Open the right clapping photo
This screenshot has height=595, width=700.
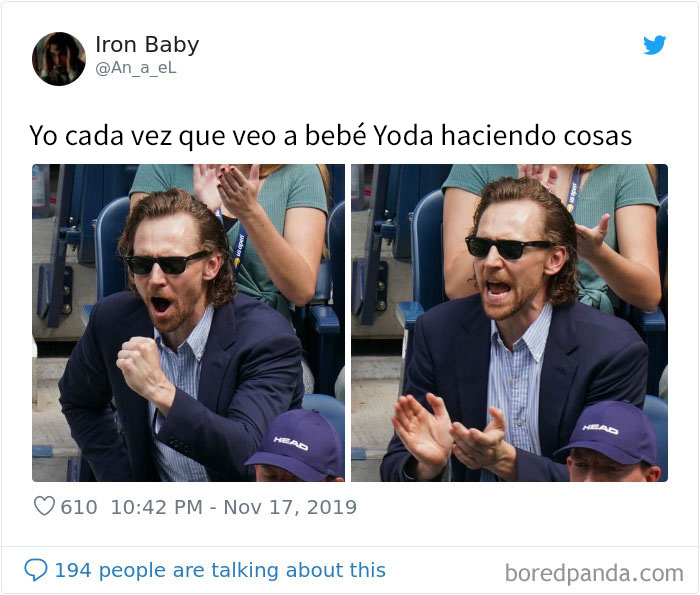(x=509, y=323)
